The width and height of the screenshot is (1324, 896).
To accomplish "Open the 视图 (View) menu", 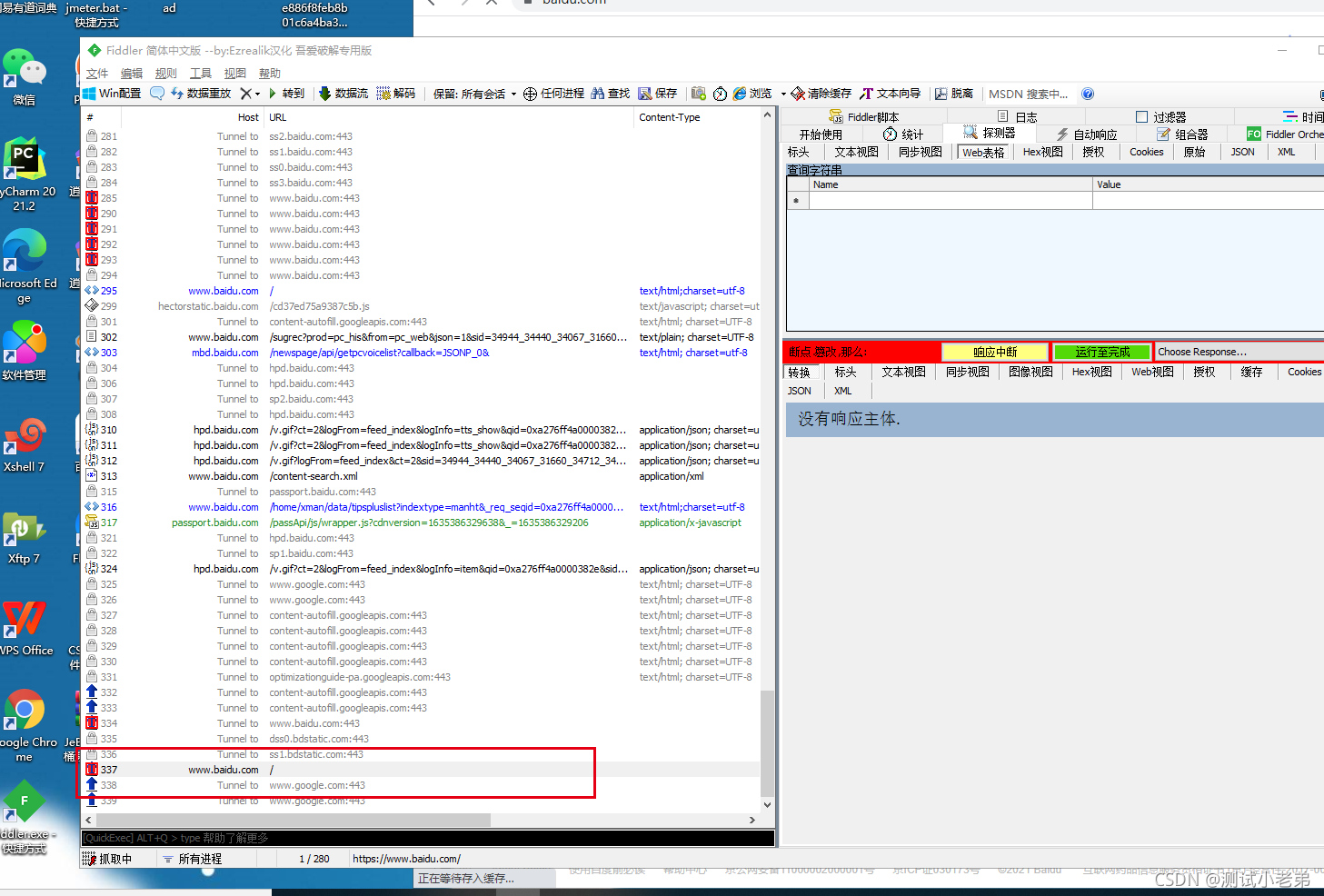I will [235, 74].
